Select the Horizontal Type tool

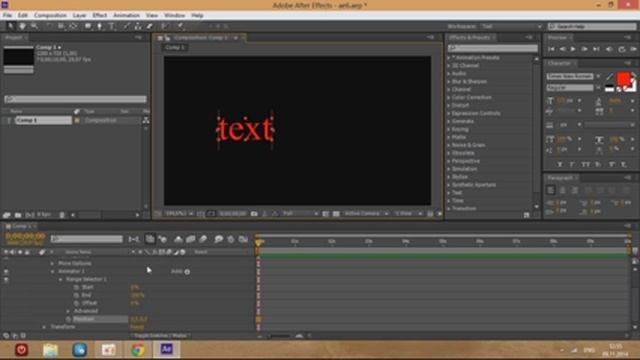(x=112, y=26)
